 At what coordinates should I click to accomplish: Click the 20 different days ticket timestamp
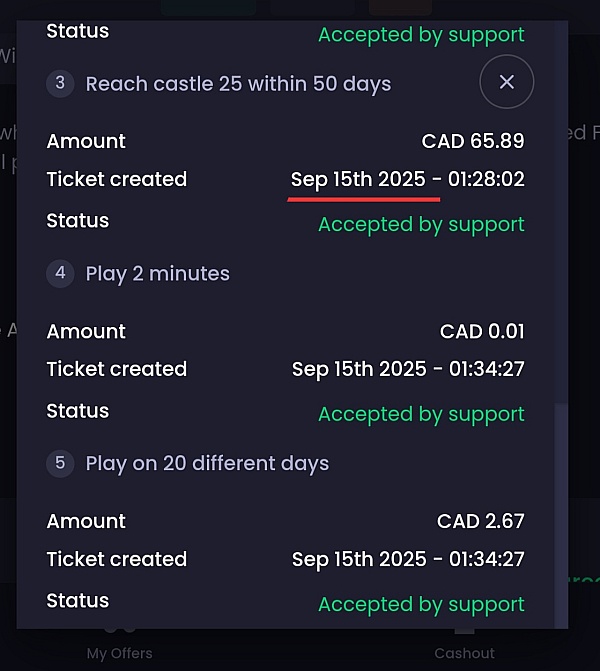[x=408, y=559]
